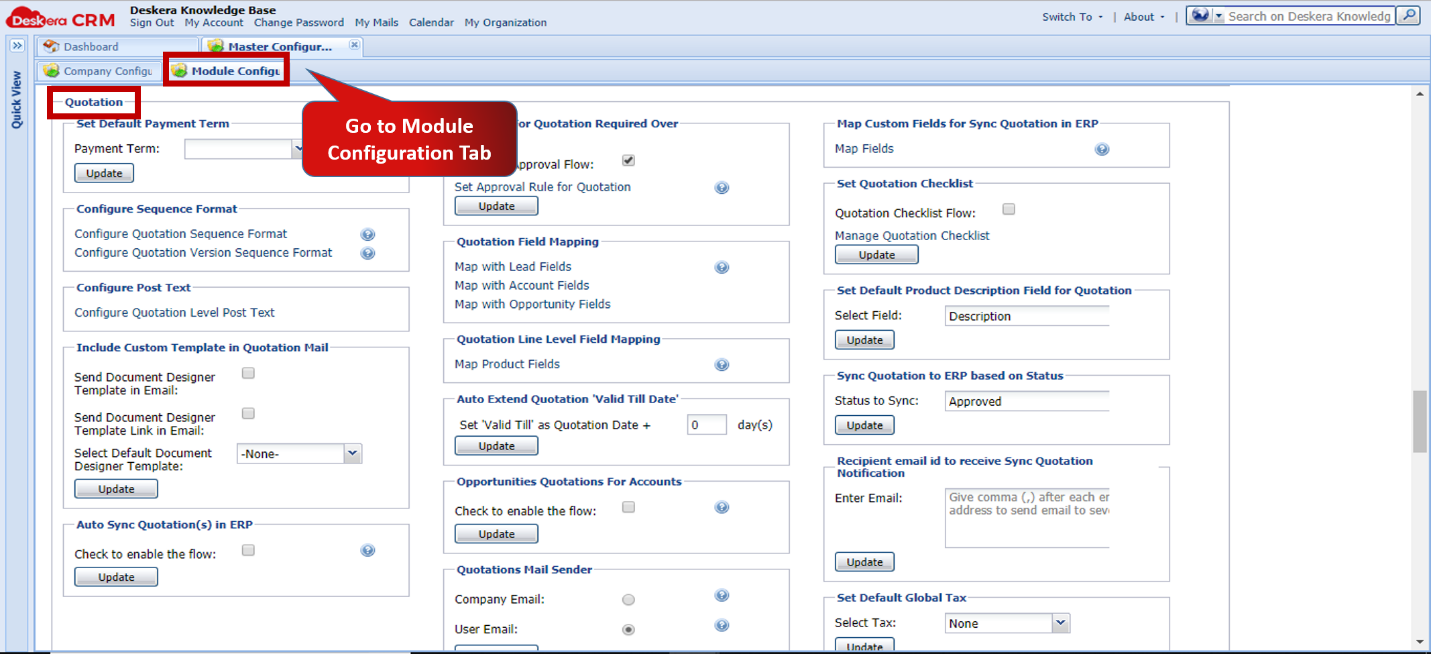
Task: Select the Company Email radio button
Action: tap(628, 599)
